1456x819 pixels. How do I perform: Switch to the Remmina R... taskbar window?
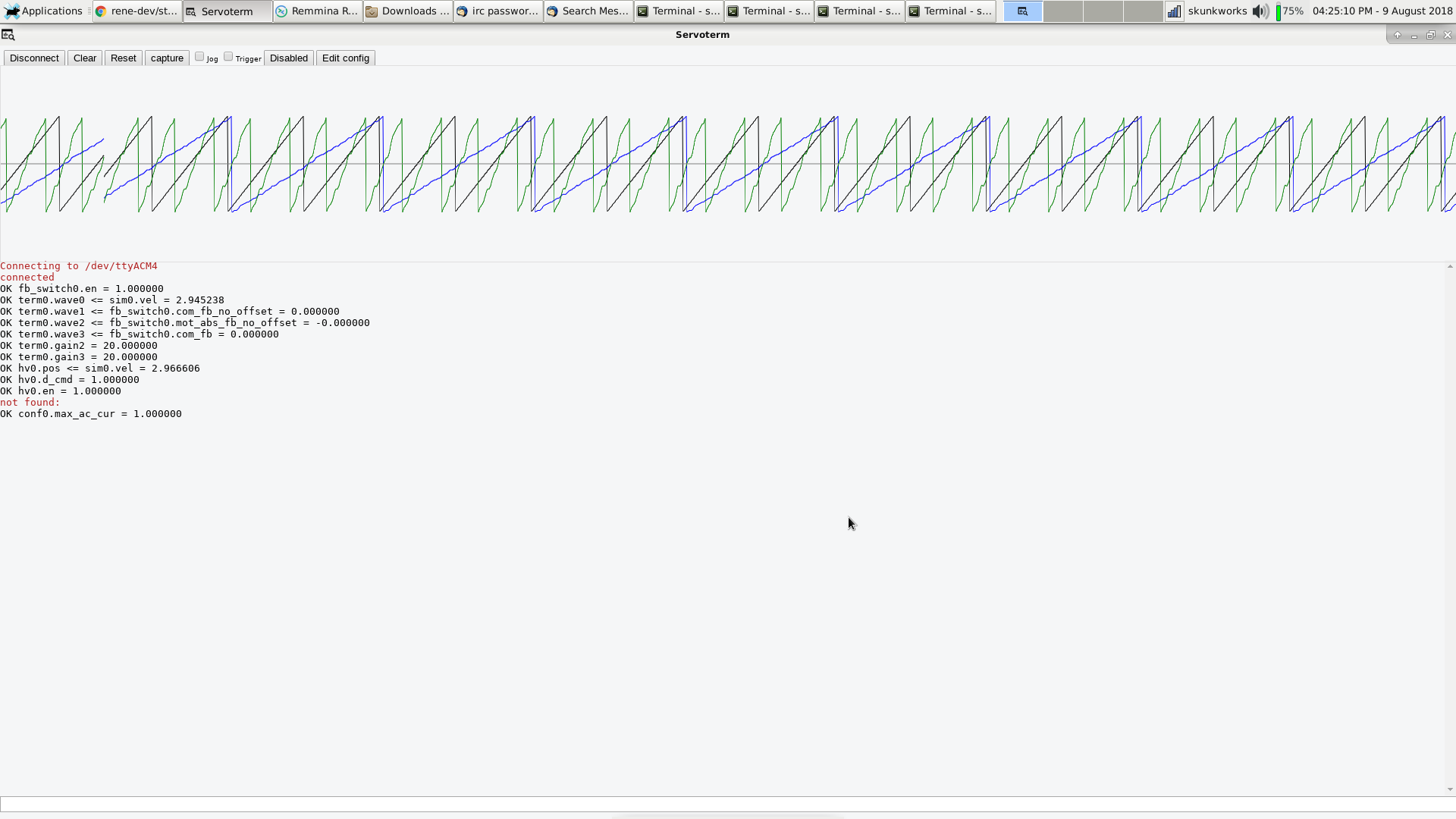(318, 11)
